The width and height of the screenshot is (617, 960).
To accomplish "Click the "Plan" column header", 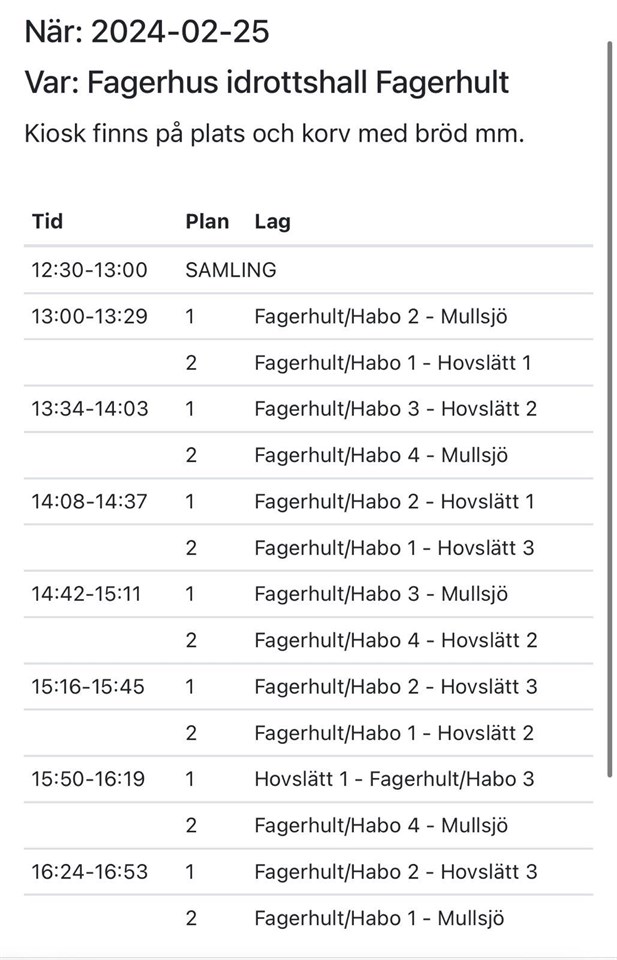I will (x=207, y=221).
